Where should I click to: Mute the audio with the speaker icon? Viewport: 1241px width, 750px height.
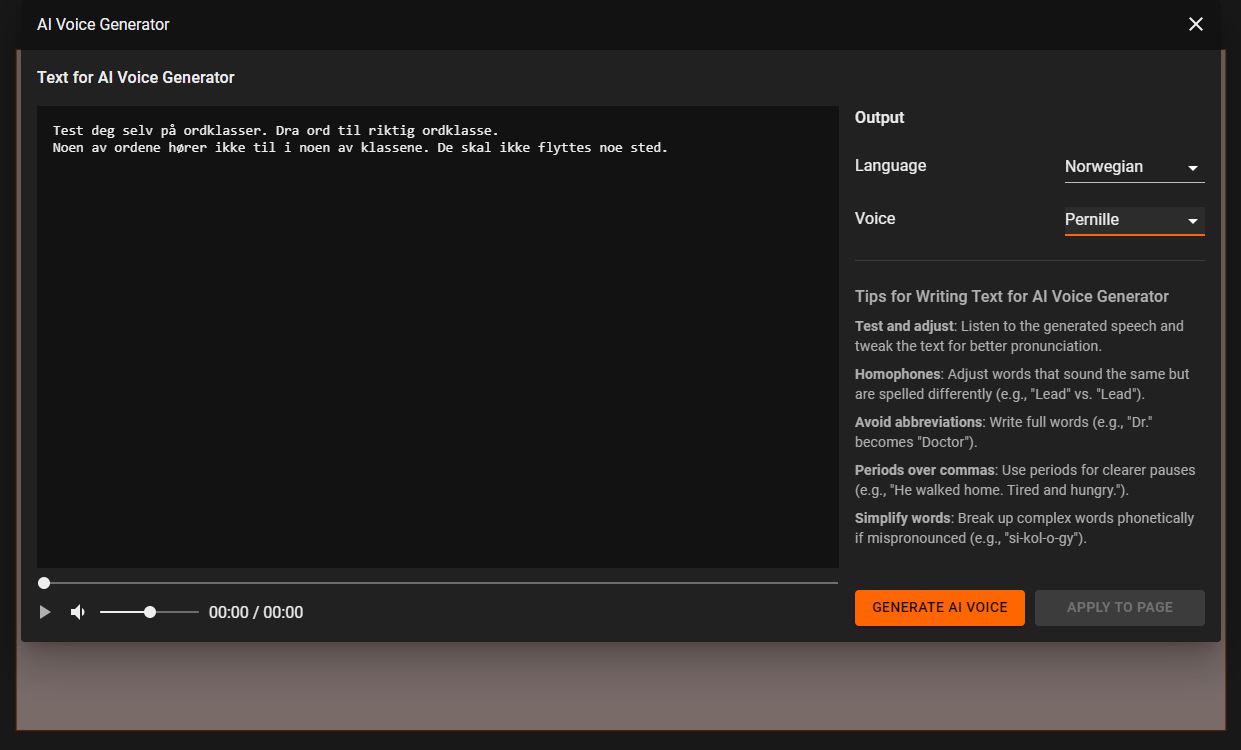pyautogui.click(x=78, y=612)
